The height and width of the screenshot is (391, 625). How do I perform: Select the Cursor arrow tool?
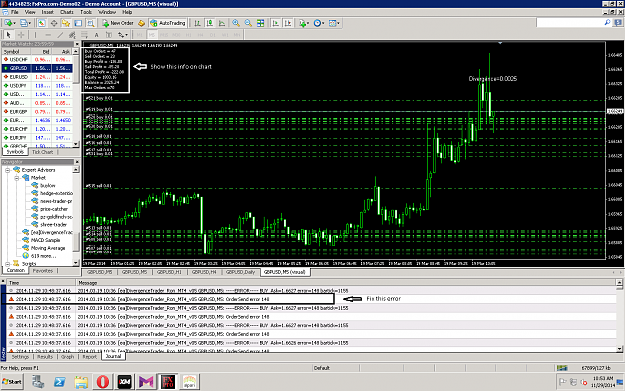[x=8, y=35]
